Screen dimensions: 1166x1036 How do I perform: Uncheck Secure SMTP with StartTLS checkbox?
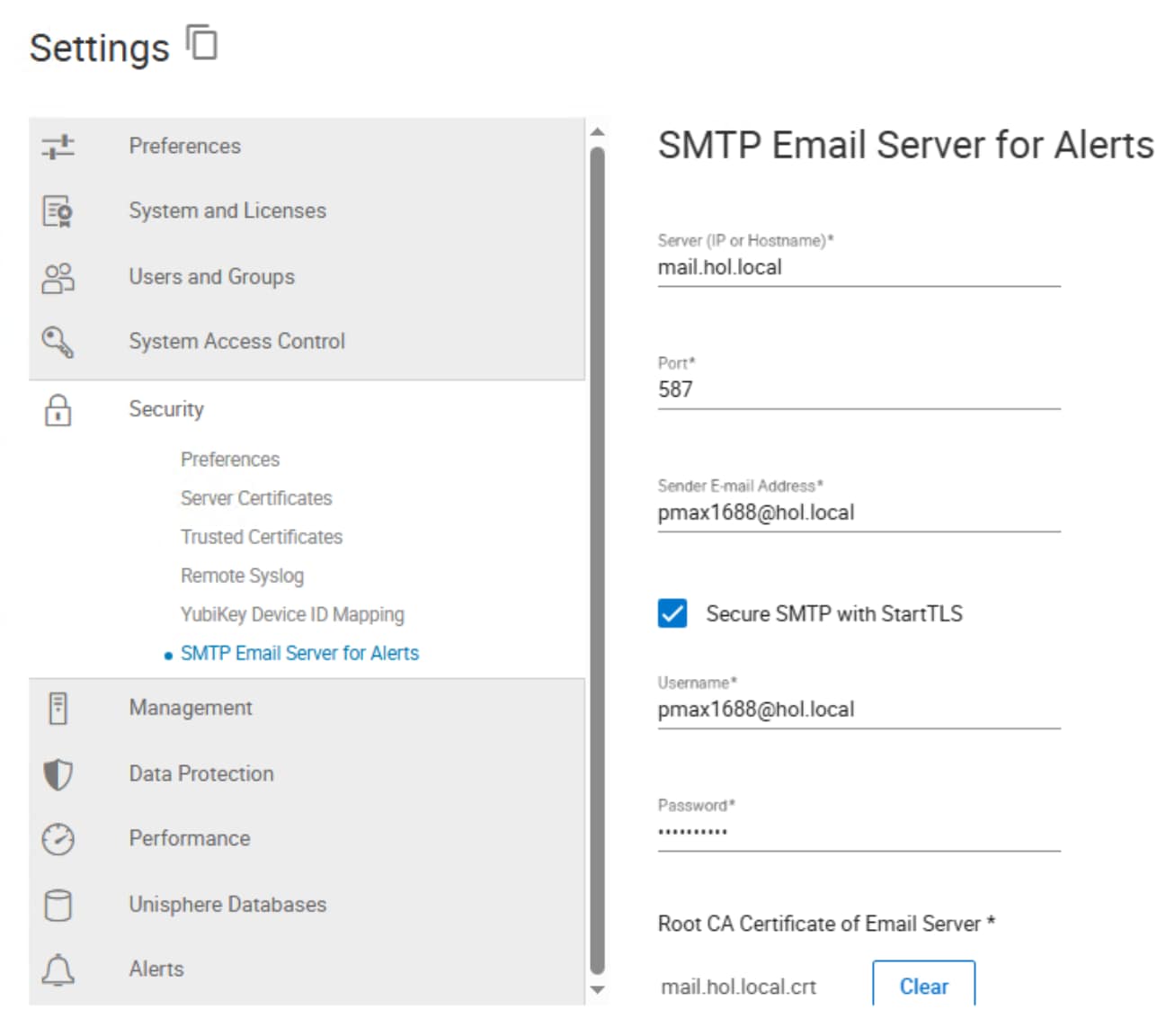[x=672, y=613]
